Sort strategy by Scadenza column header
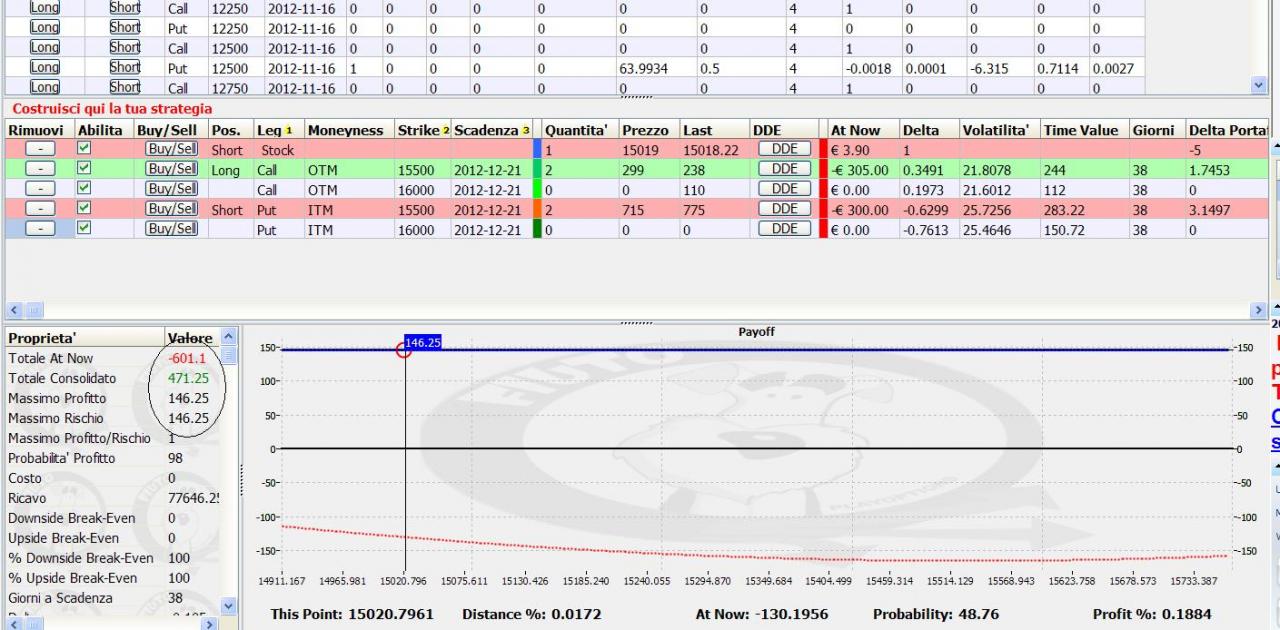The height and width of the screenshot is (630, 1280). [491, 130]
